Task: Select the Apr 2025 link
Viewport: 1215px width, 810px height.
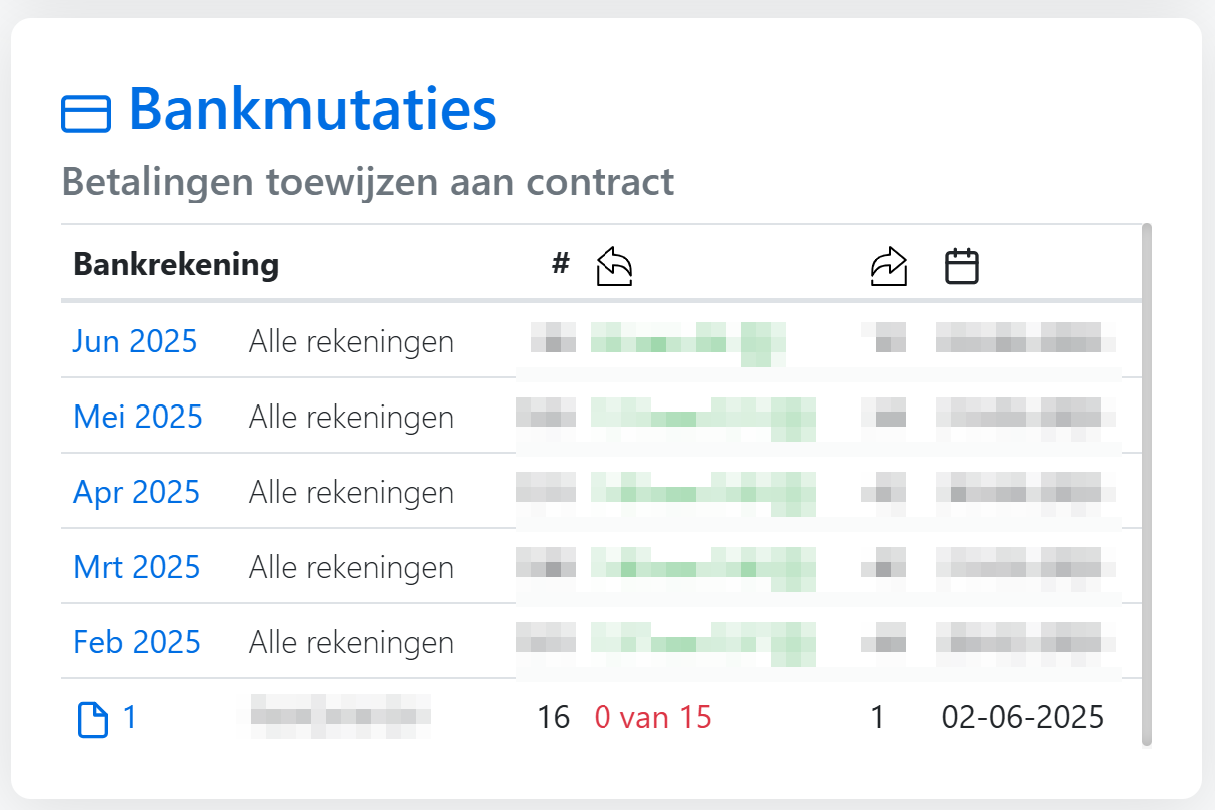Action: [137, 492]
